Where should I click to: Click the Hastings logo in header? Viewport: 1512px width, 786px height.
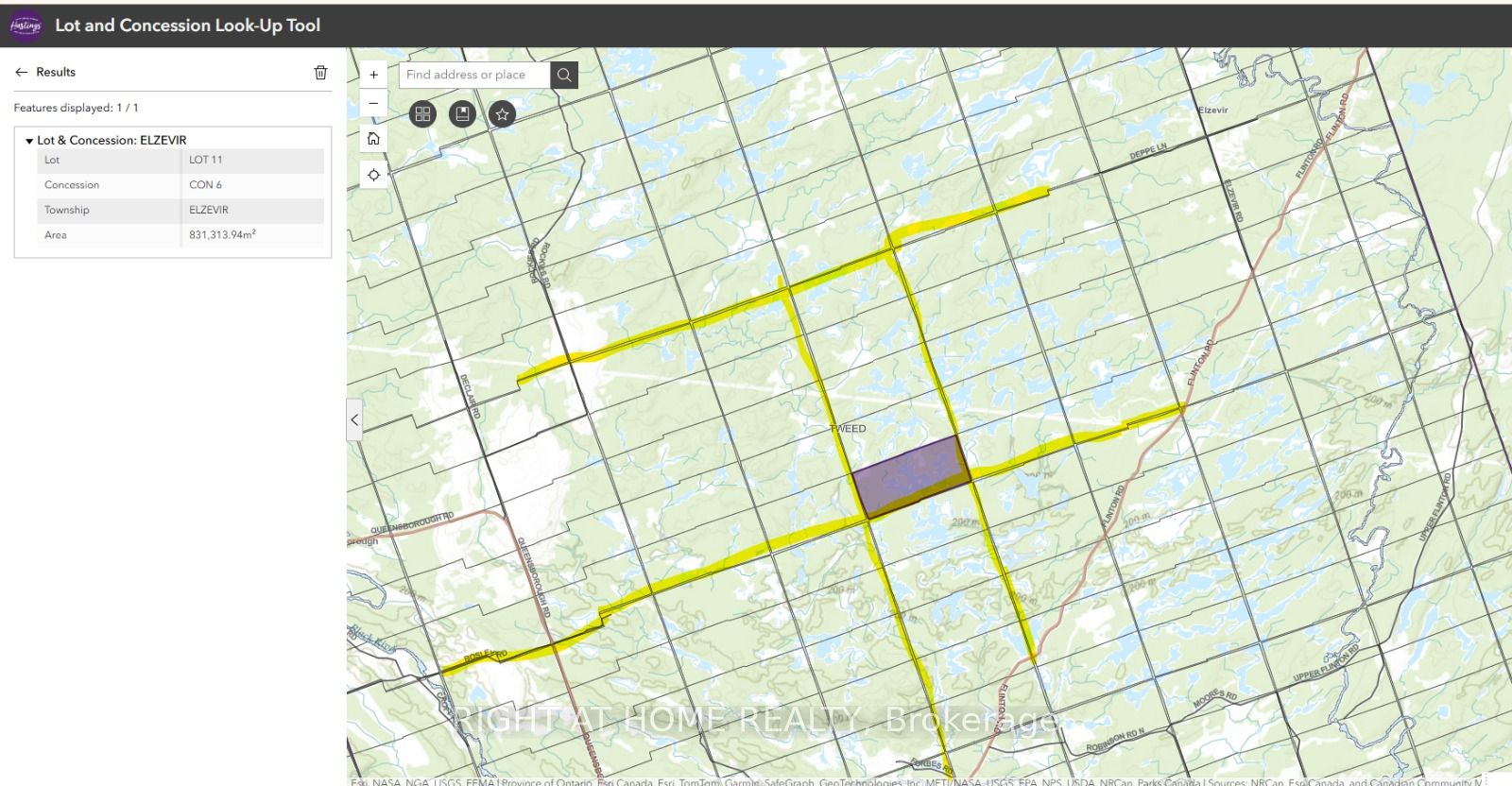26,26
